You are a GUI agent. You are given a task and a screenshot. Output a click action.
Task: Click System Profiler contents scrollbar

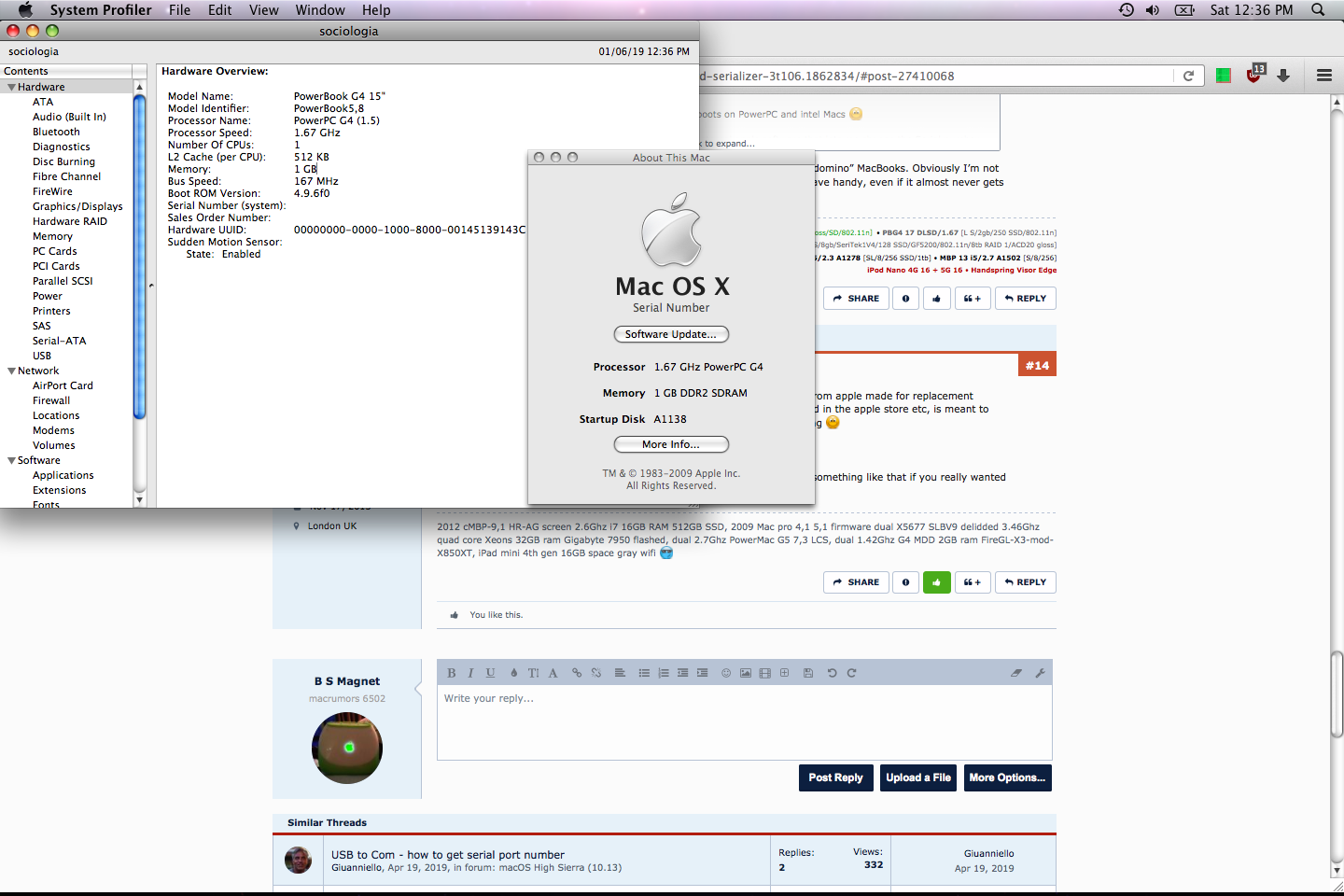point(140,257)
